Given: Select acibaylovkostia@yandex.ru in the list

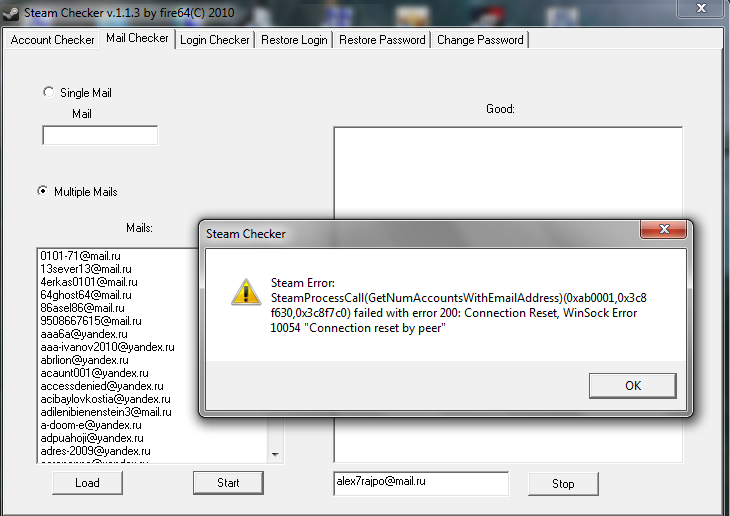Looking at the screenshot, I should point(105,399).
